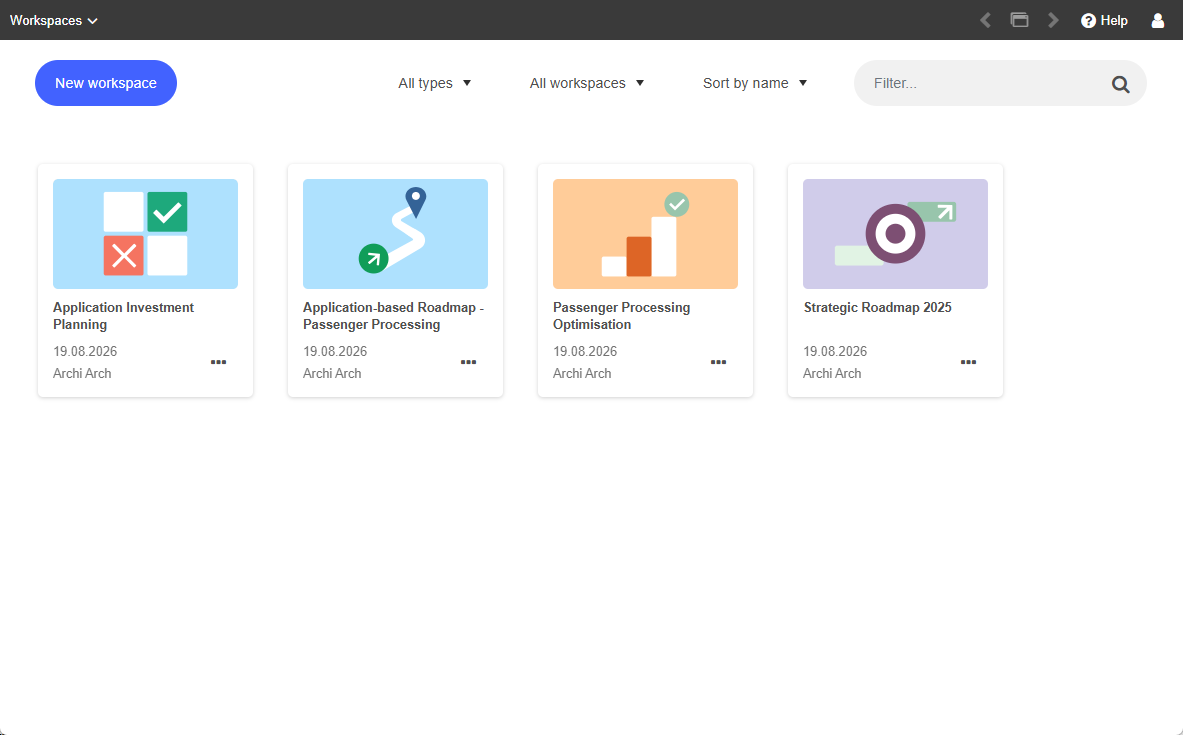Screen dimensions: 1183x735
Task: Open Application Investment Planning thumbnail
Action: [146, 234]
